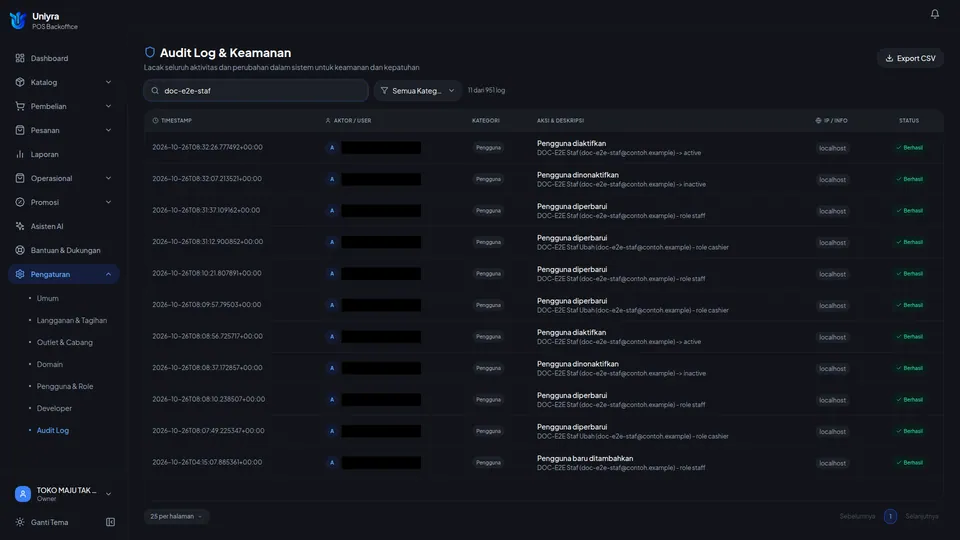The width and height of the screenshot is (960, 540).
Task: Click the IP / Info globe header icon
Action: click(x=818, y=121)
